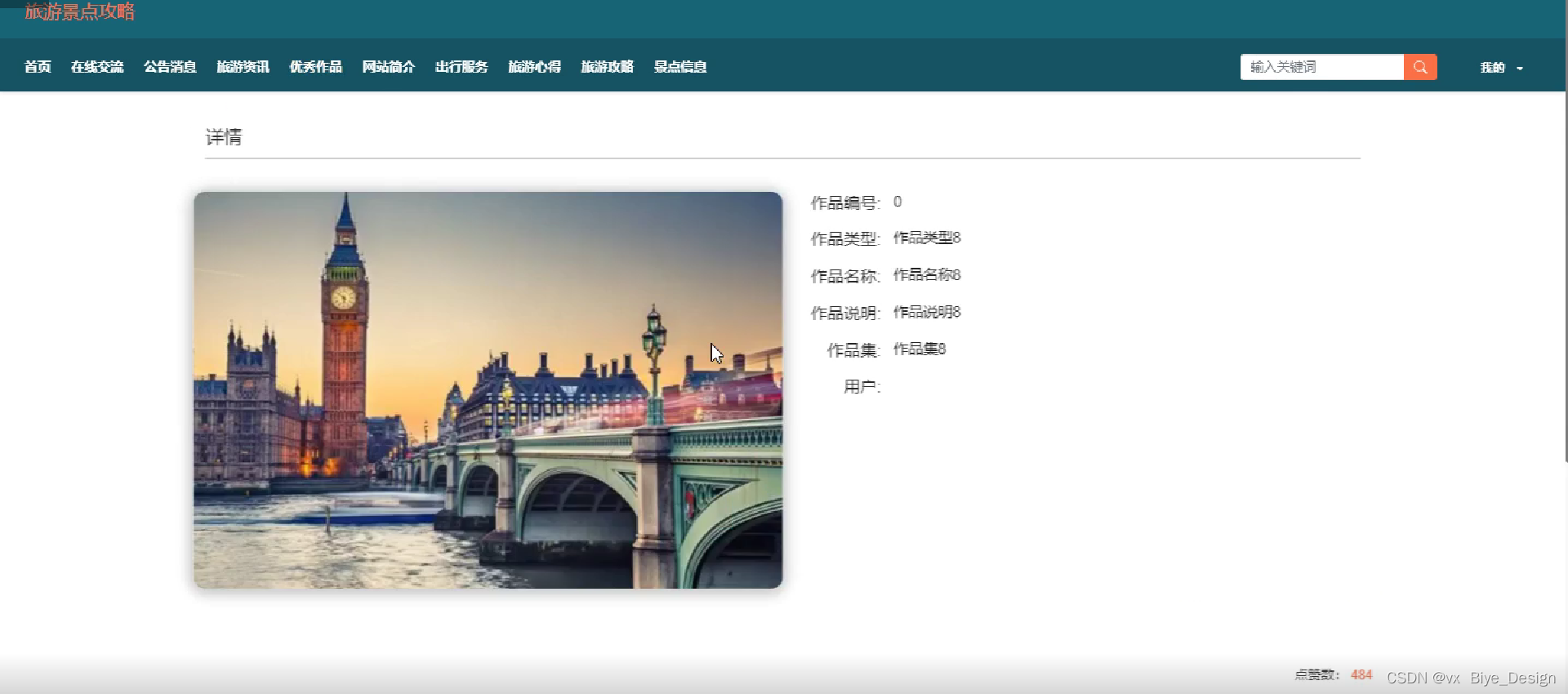Click the 详情 section heading
Viewport: 1568px width, 694px height.
[224, 137]
